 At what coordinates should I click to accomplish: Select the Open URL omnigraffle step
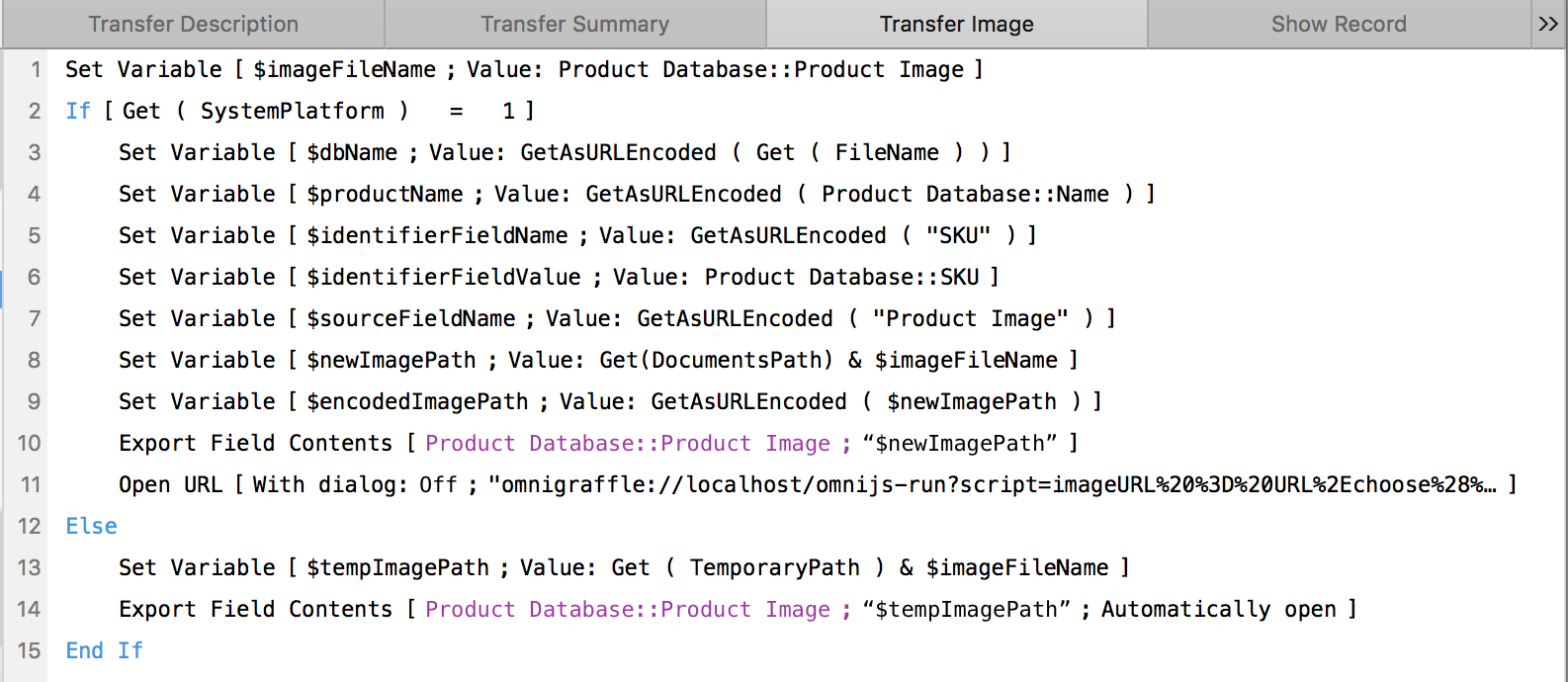[817, 485]
